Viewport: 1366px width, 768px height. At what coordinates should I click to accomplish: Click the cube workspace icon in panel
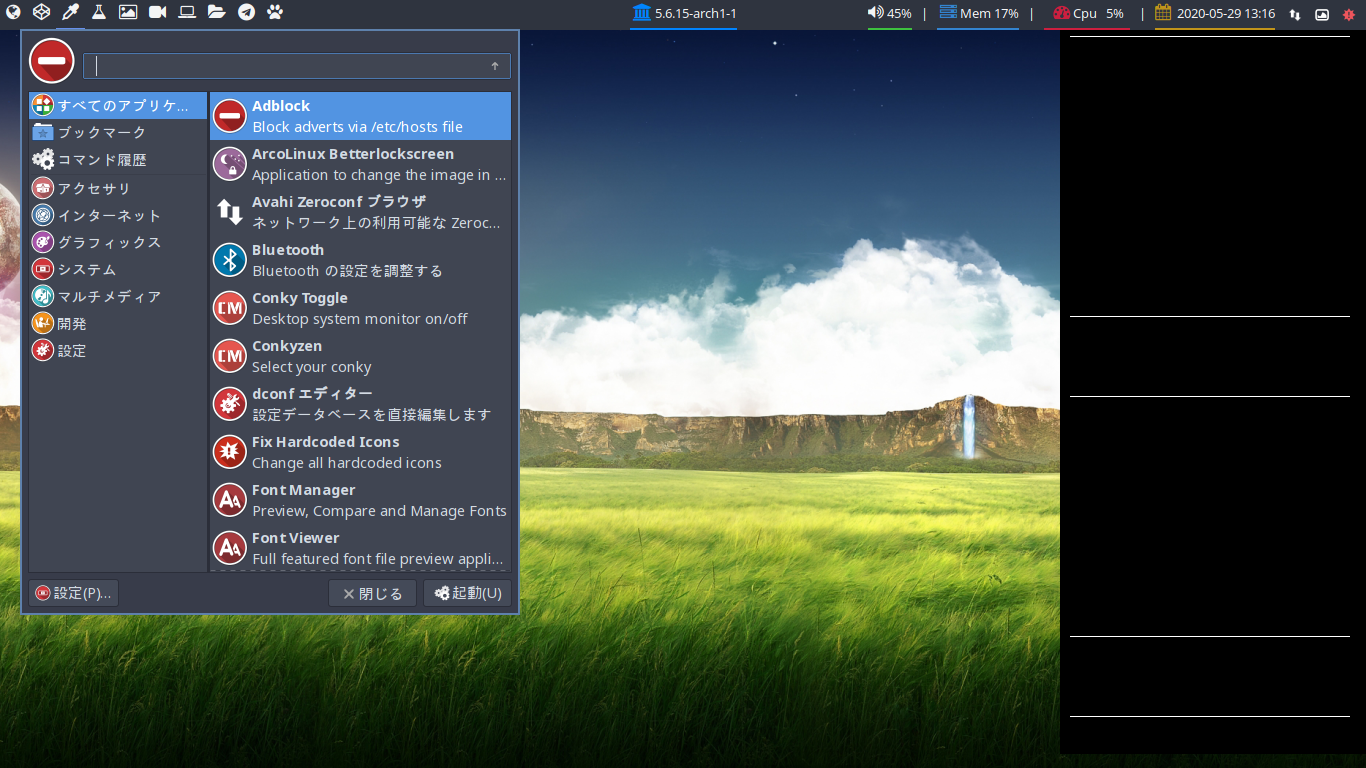tap(41, 13)
